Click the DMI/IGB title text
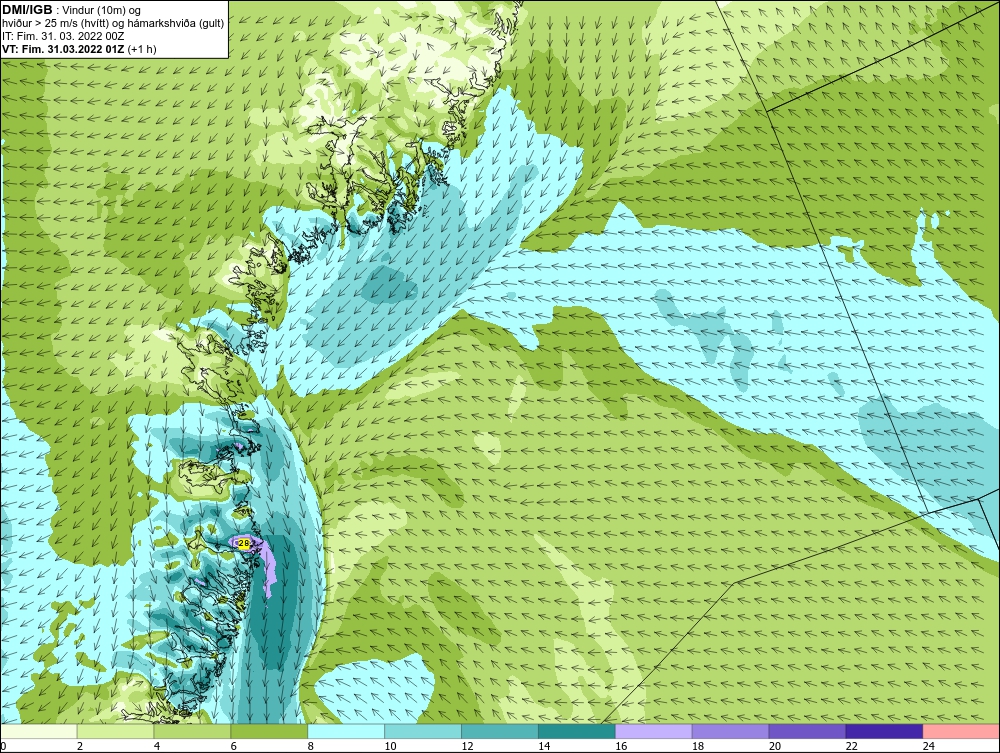Viewport: 1000px width, 753px height. coord(27,10)
